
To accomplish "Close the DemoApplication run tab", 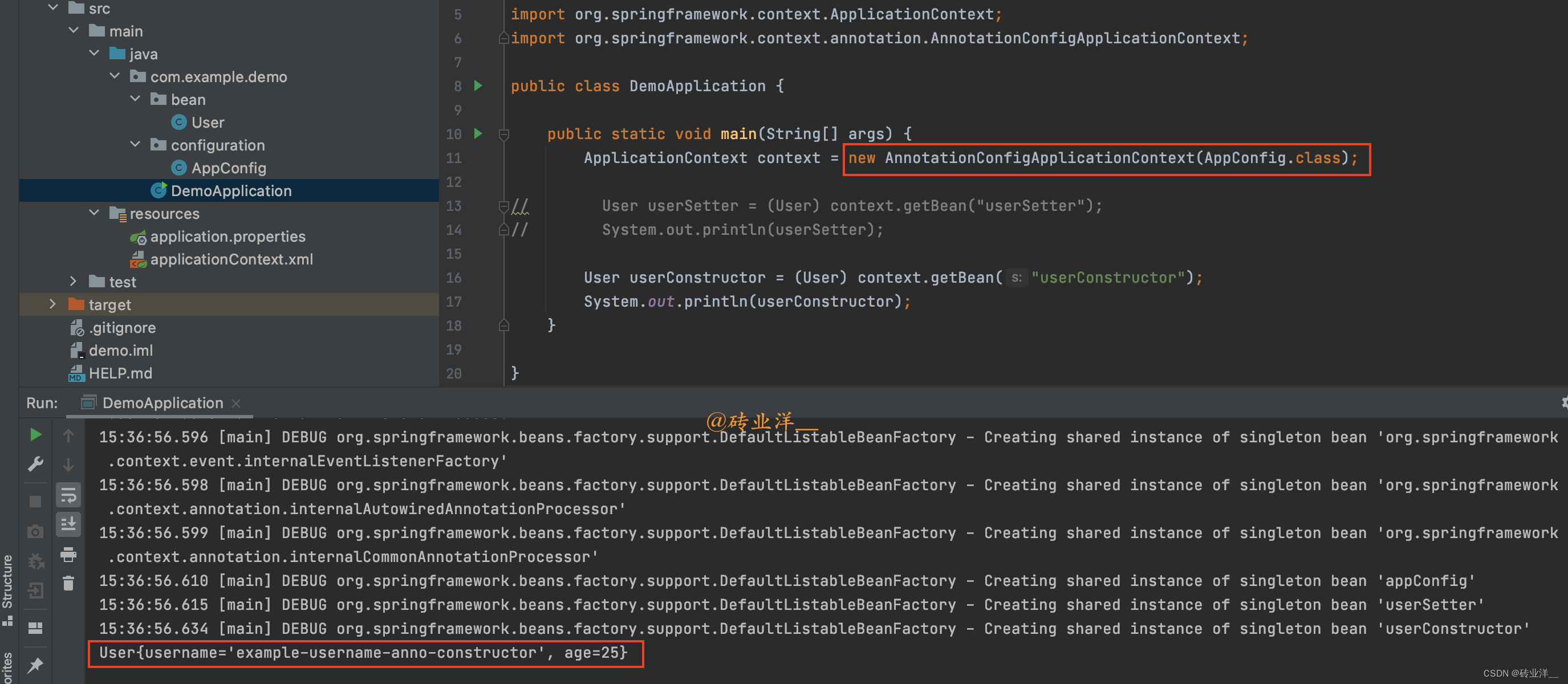I will point(237,404).
